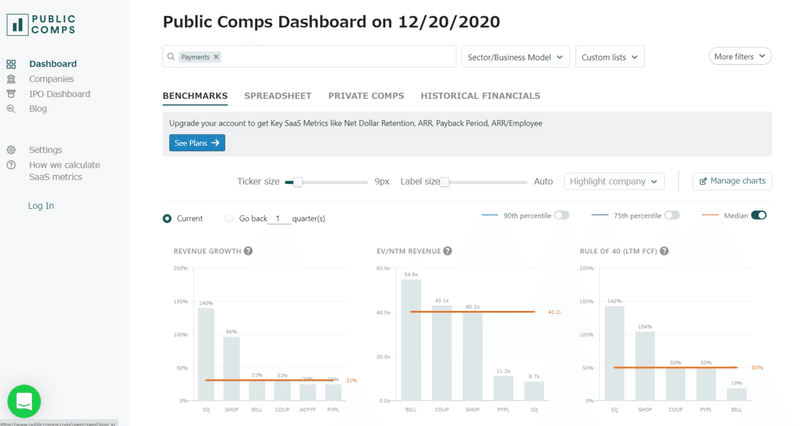
Task: Click the See Plans button
Action: tap(197, 143)
